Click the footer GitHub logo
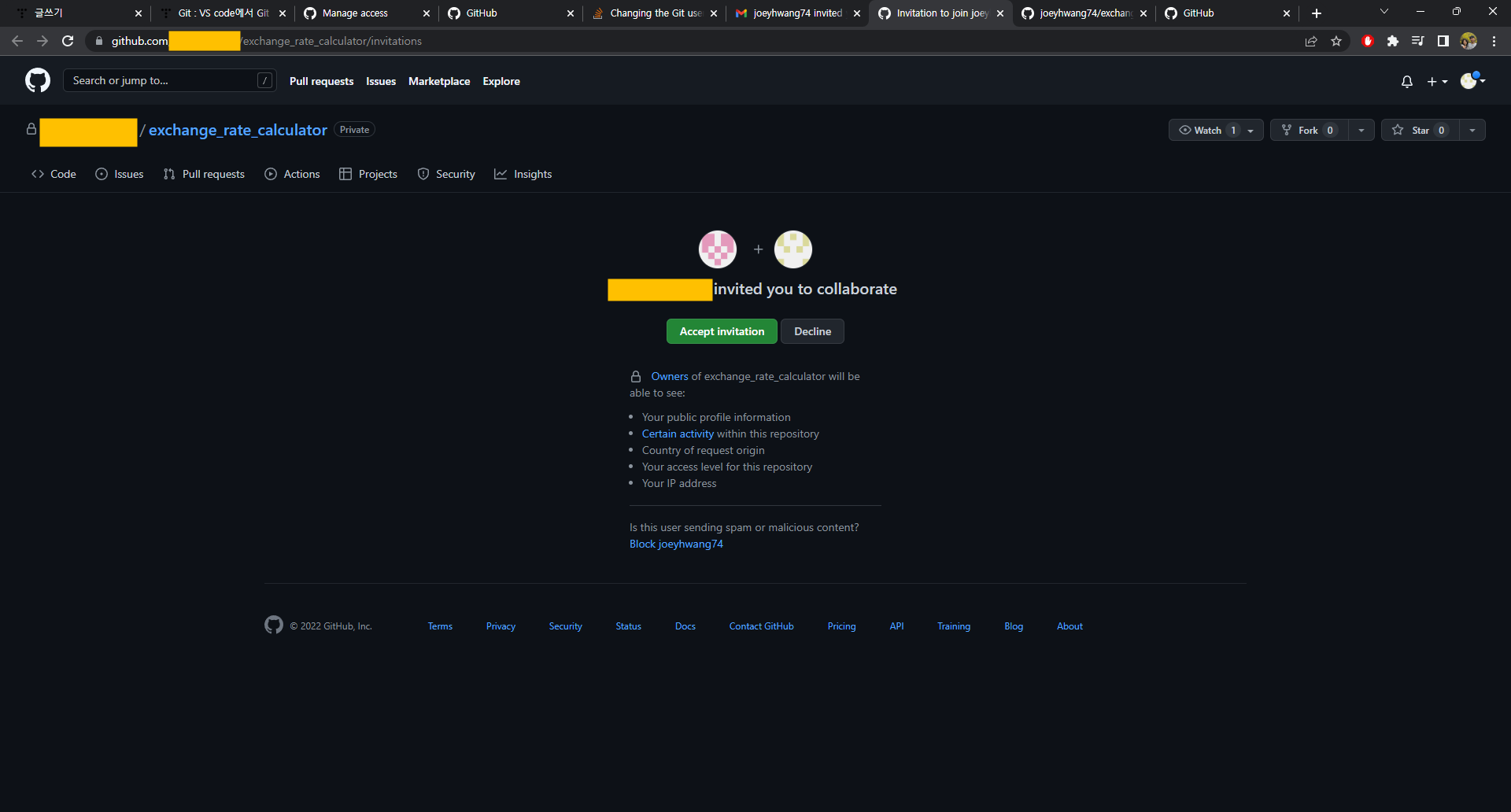The image size is (1511, 812). (x=274, y=625)
